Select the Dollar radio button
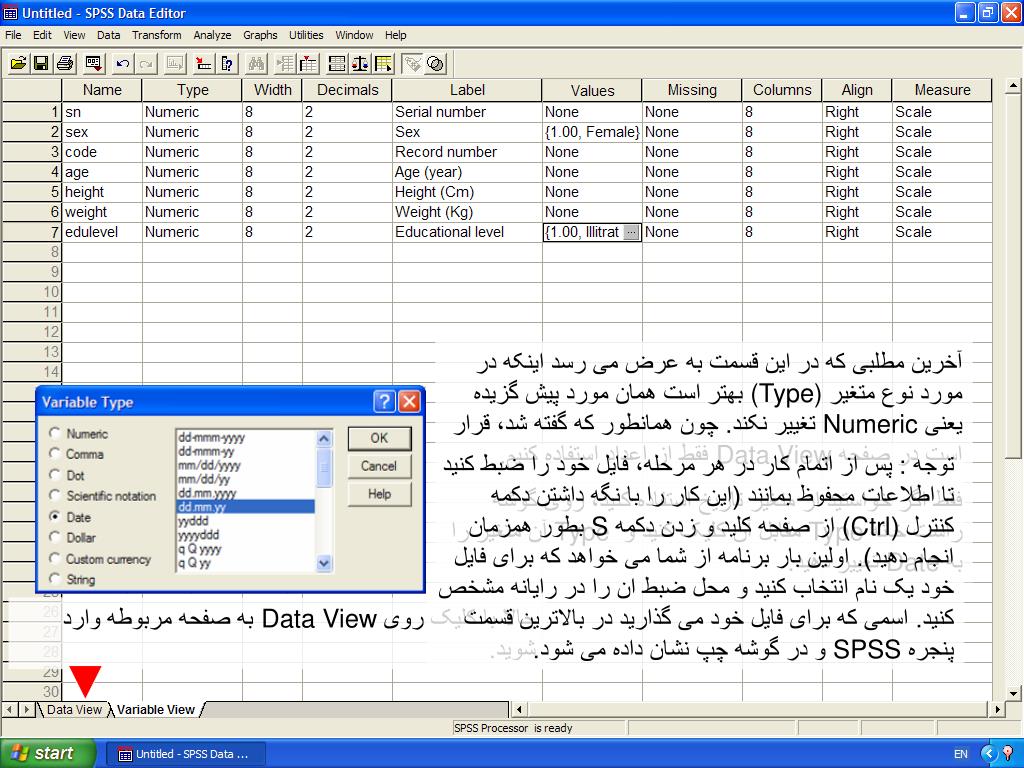This screenshot has height=768, width=1024. (x=55, y=537)
